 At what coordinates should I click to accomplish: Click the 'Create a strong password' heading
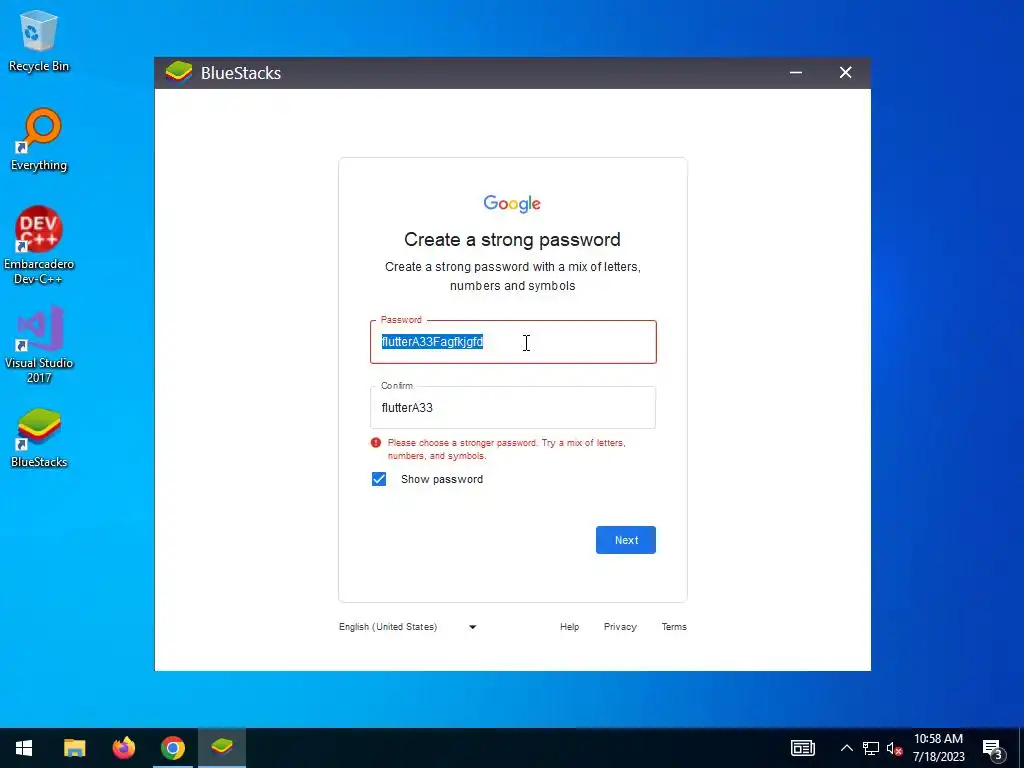[513, 240]
